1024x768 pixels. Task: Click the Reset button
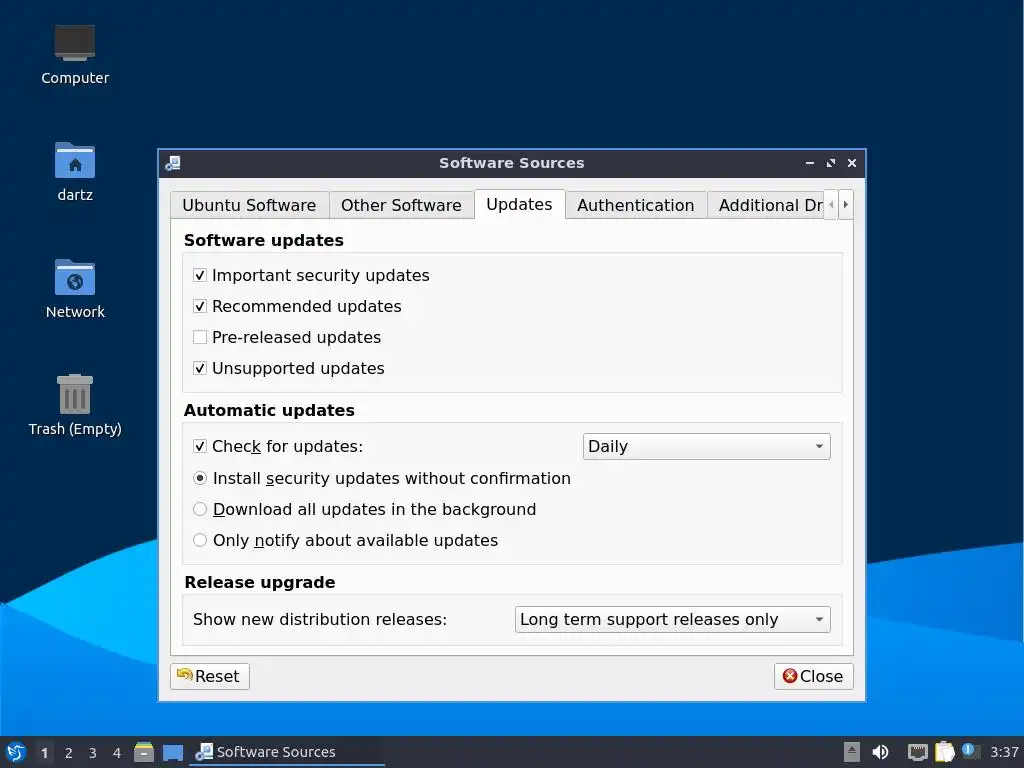pyautogui.click(x=210, y=677)
